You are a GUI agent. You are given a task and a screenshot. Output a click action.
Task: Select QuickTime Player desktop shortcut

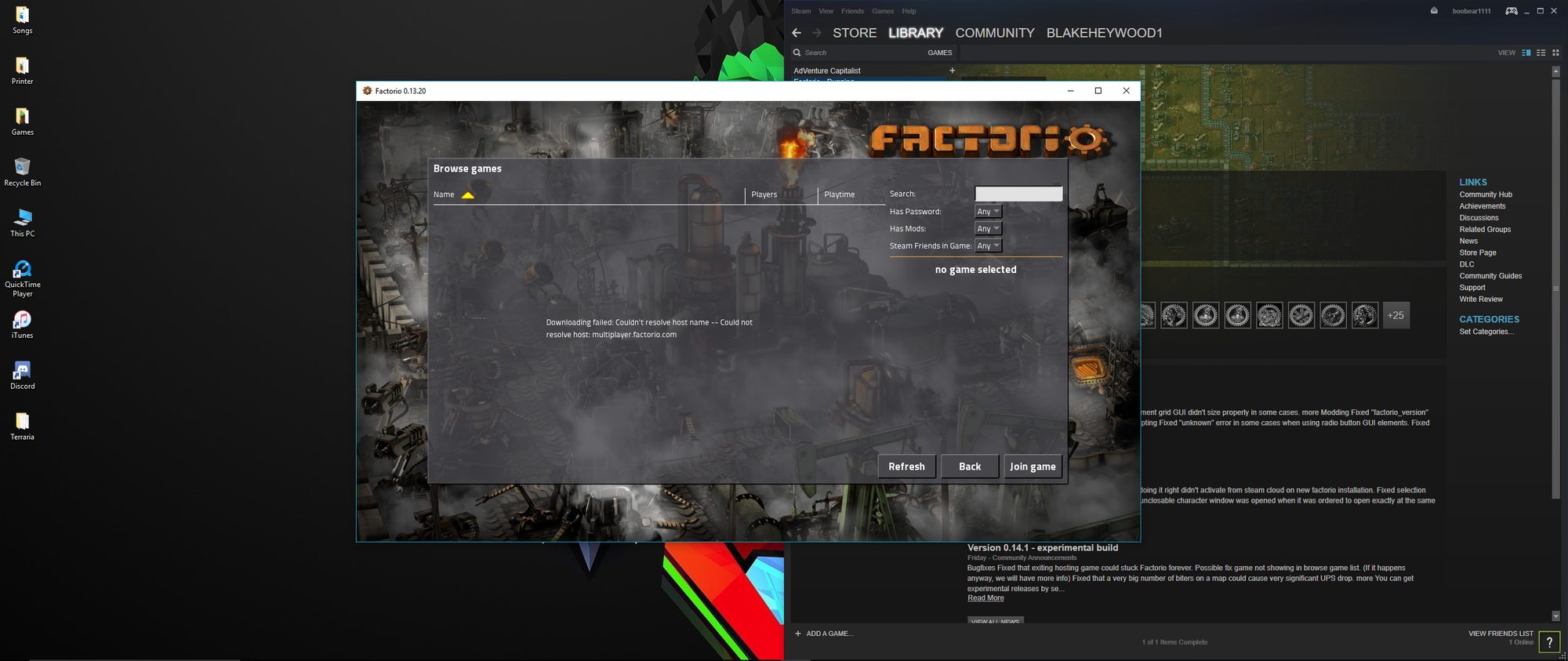click(22, 278)
